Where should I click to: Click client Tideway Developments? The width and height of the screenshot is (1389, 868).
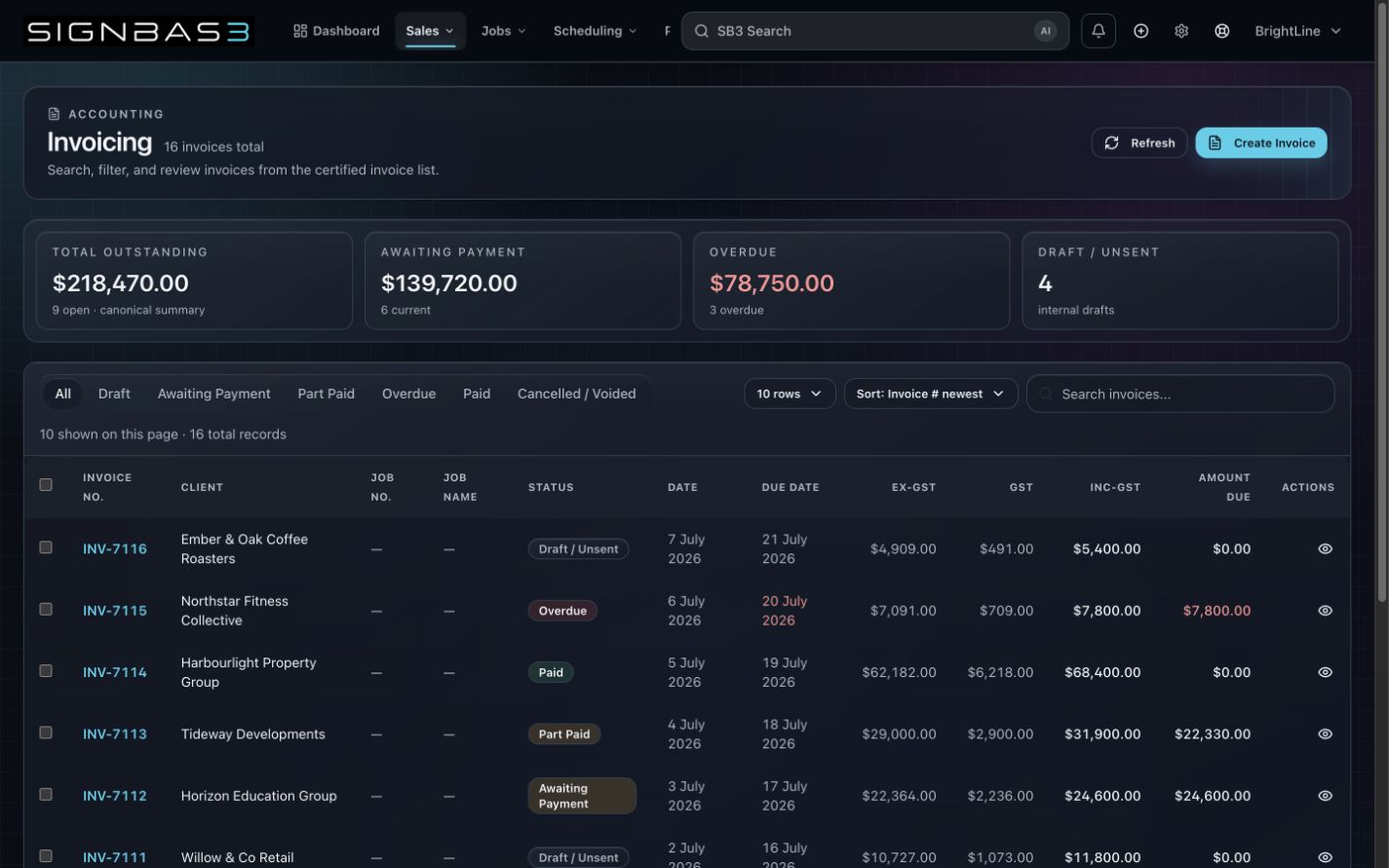click(253, 735)
